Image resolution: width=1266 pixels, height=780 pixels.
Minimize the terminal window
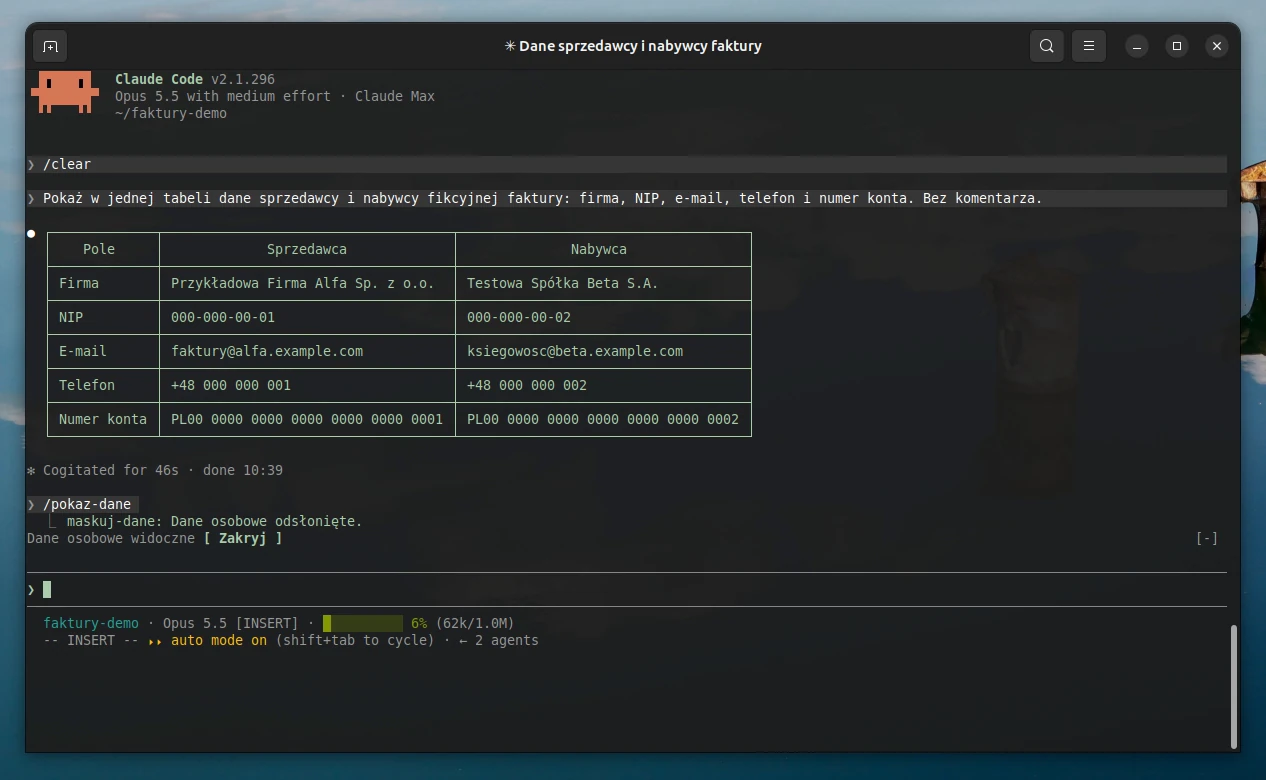point(1137,46)
